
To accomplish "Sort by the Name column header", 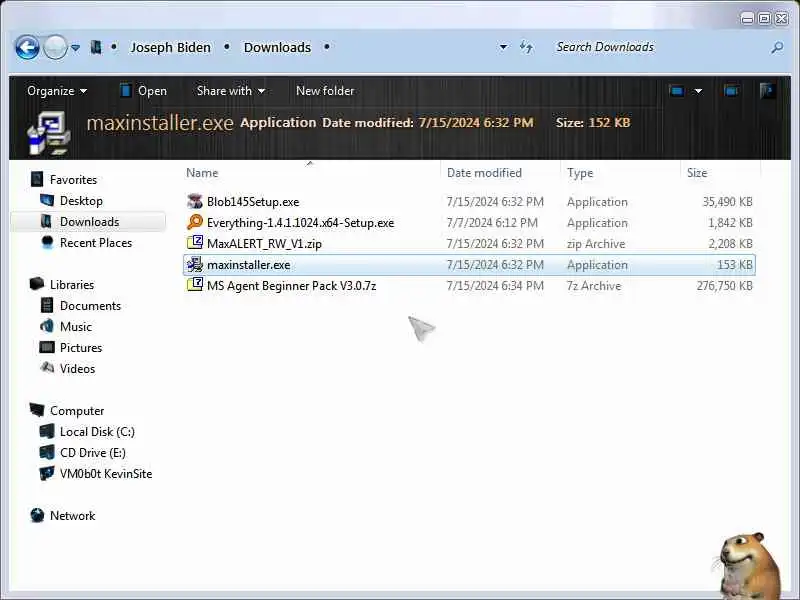I will [311, 173].
